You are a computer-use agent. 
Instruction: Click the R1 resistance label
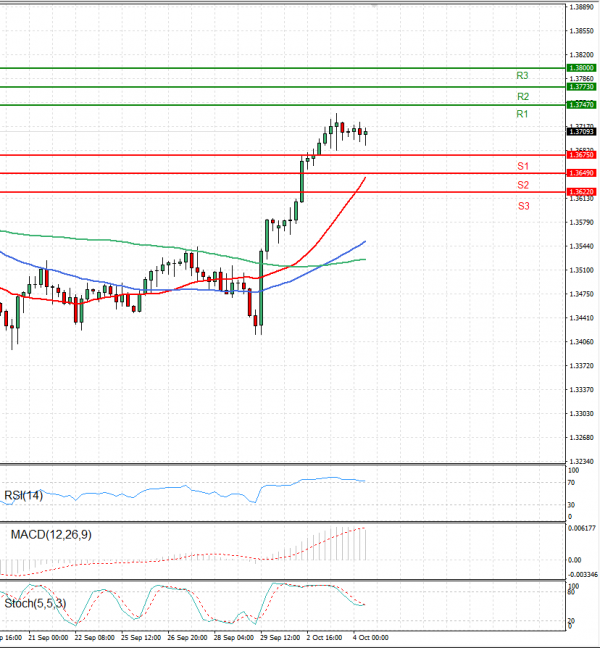(x=522, y=114)
